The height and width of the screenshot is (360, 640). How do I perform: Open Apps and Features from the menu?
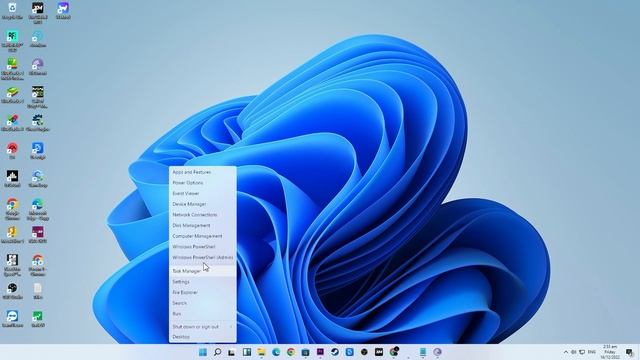click(x=202, y=172)
